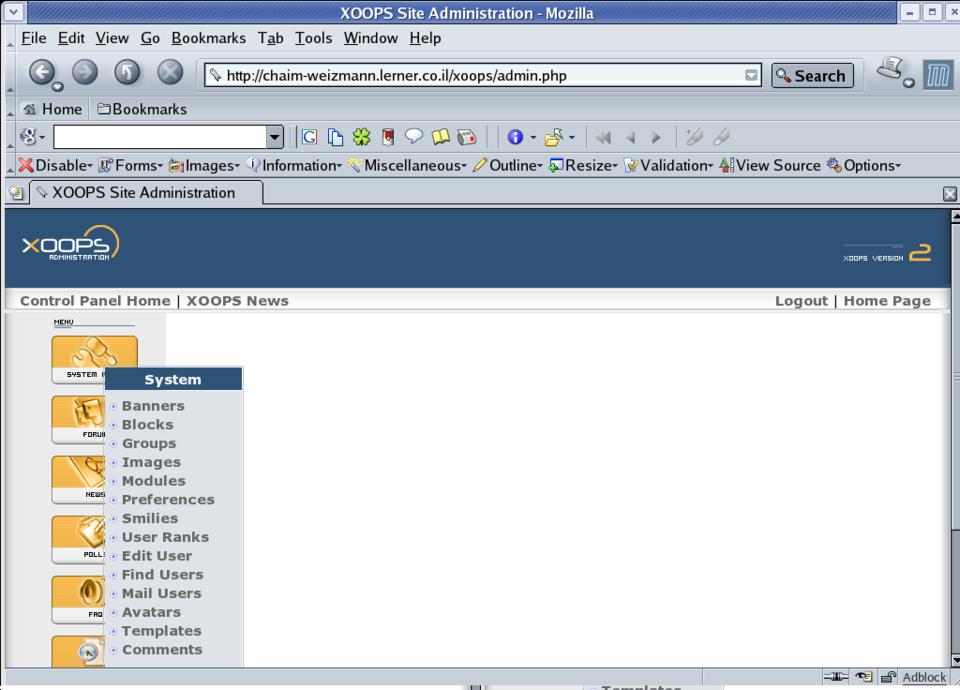Expand the URL bar history dropdown
Image resolution: width=960 pixels, height=690 pixels.
click(x=751, y=75)
